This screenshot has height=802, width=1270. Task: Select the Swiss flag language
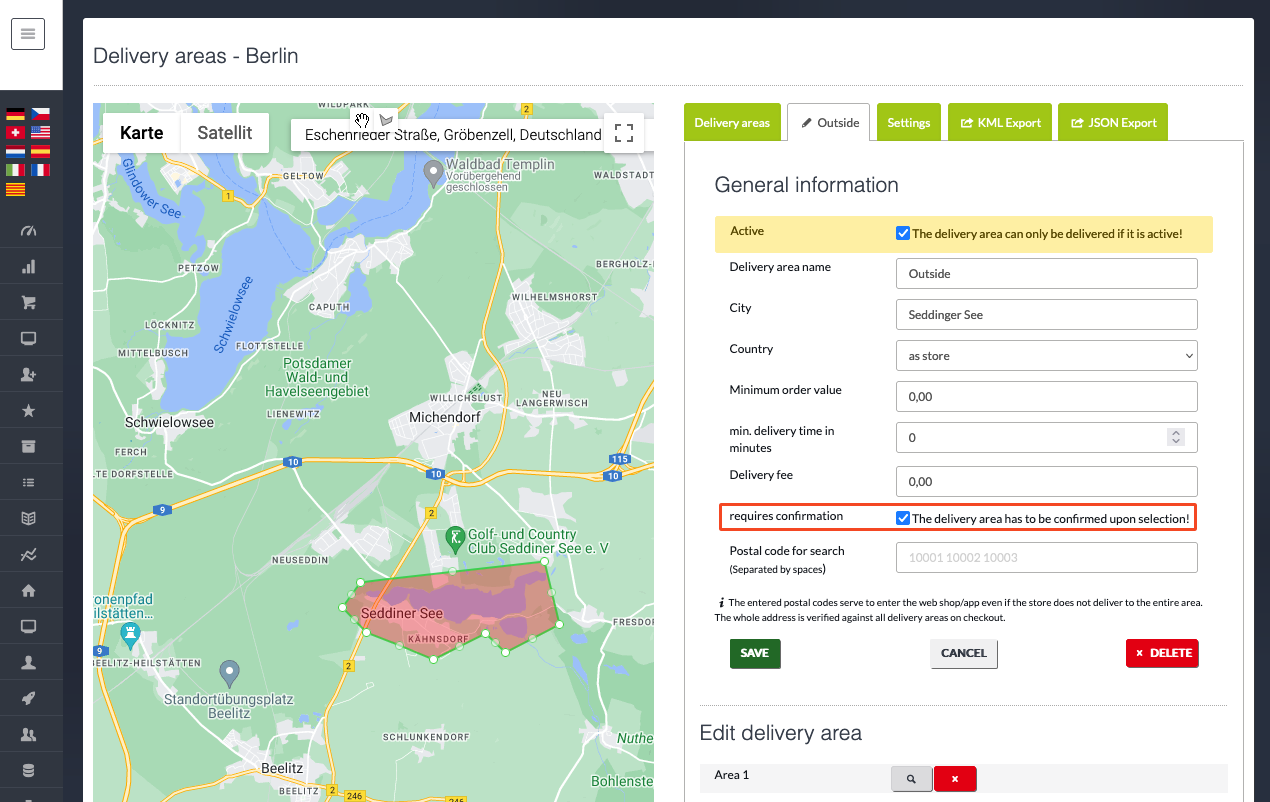pyautogui.click(x=15, y=132)
